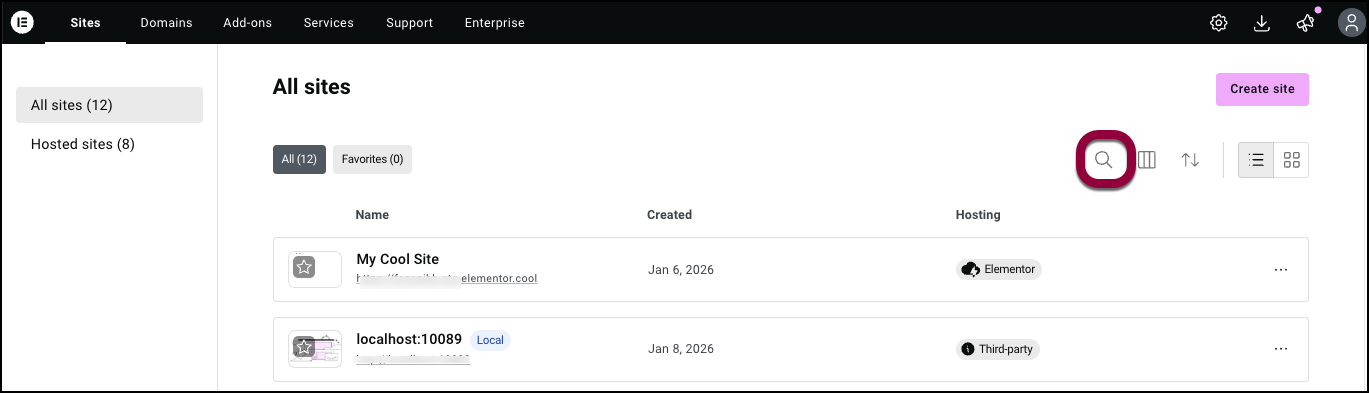Switch to list view layout
This screenshot has height=393, width=1369.
coord(1256,160)
